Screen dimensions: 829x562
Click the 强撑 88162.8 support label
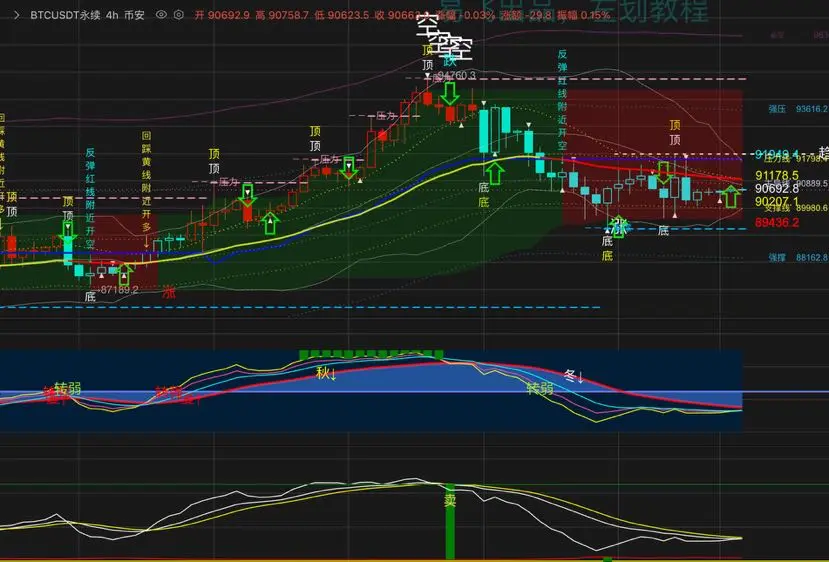[798, 257]
